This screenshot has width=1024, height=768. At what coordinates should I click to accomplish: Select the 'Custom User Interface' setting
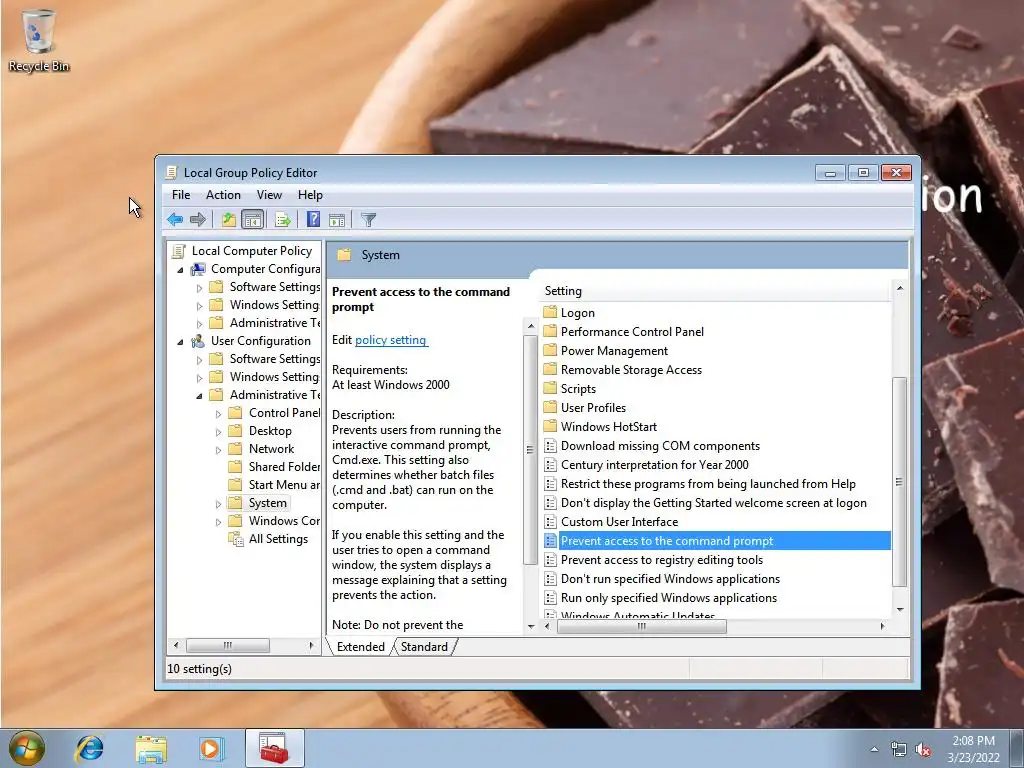click(619, 522)
